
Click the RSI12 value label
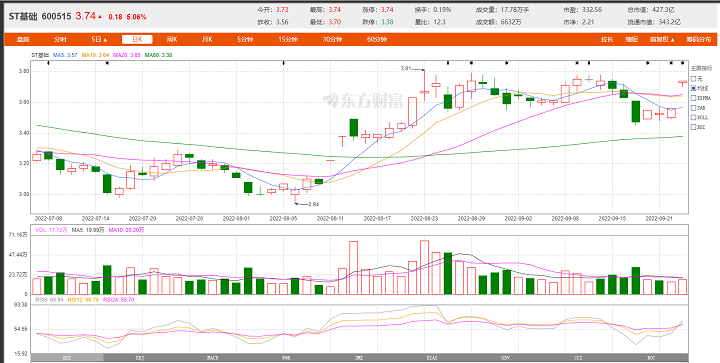tap(83, 299)
